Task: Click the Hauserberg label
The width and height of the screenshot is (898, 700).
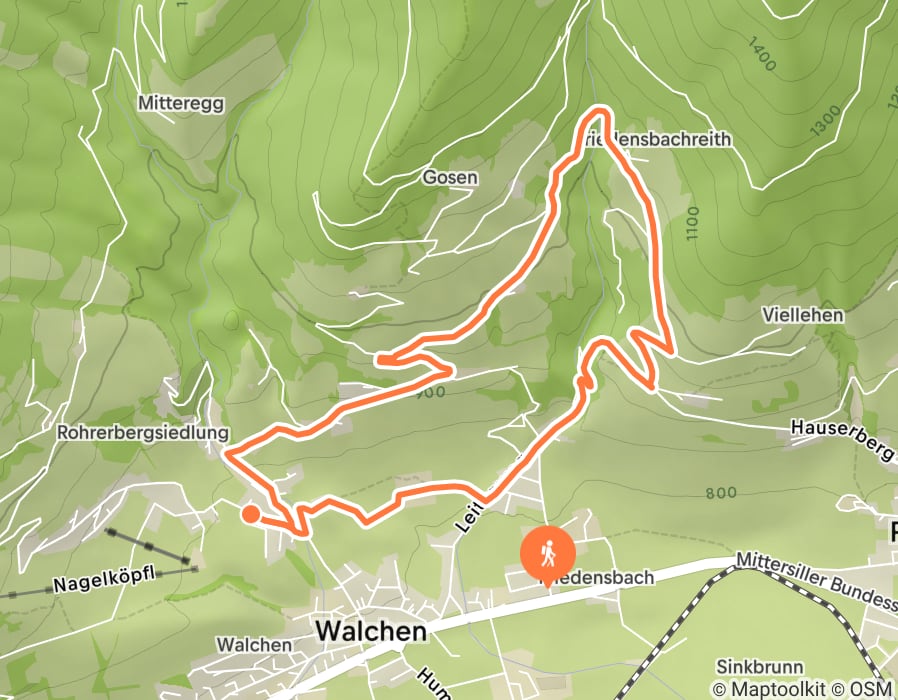Action: [842, 439]
